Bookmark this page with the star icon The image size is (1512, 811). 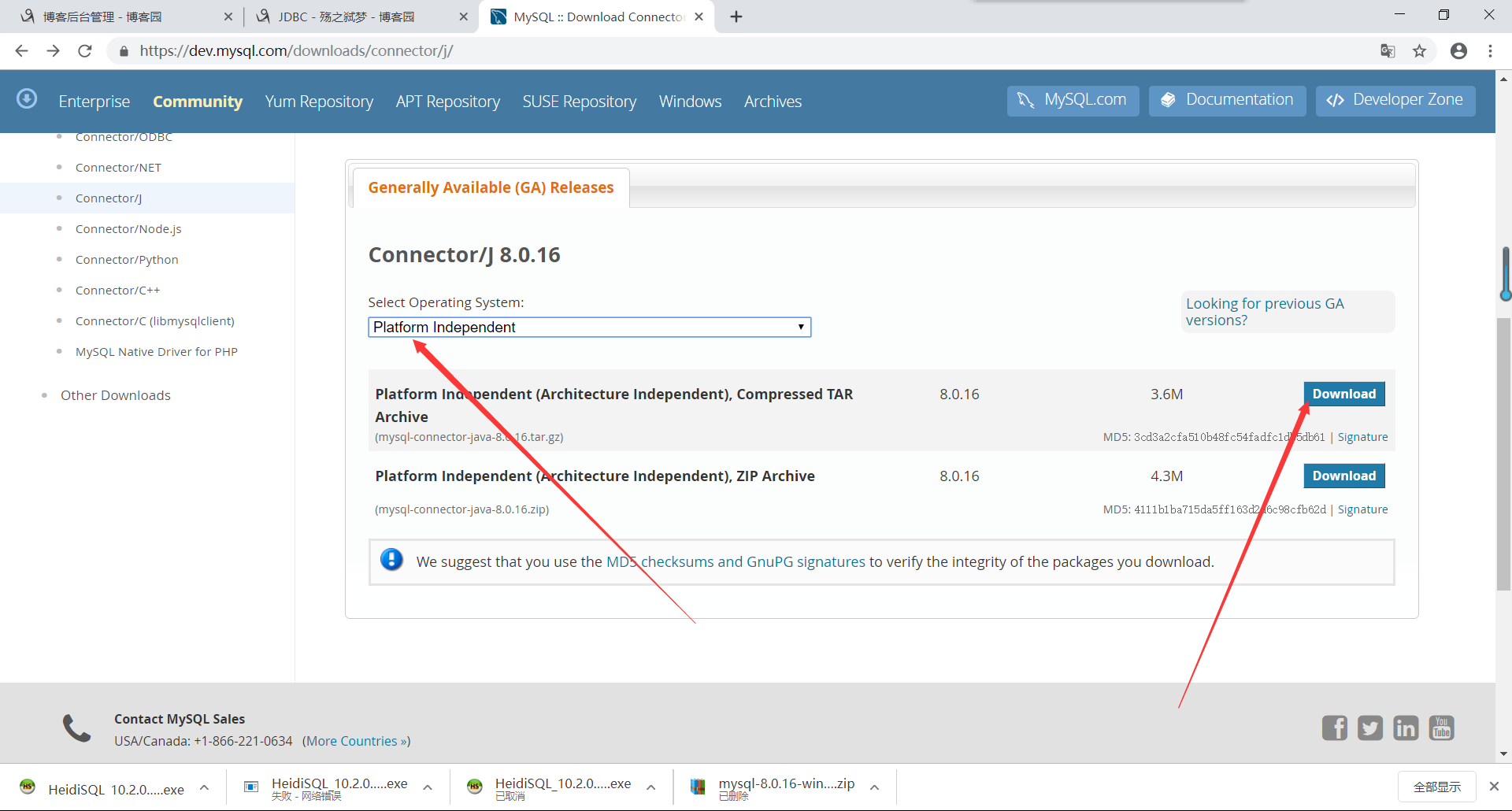tap(1419, 51)
